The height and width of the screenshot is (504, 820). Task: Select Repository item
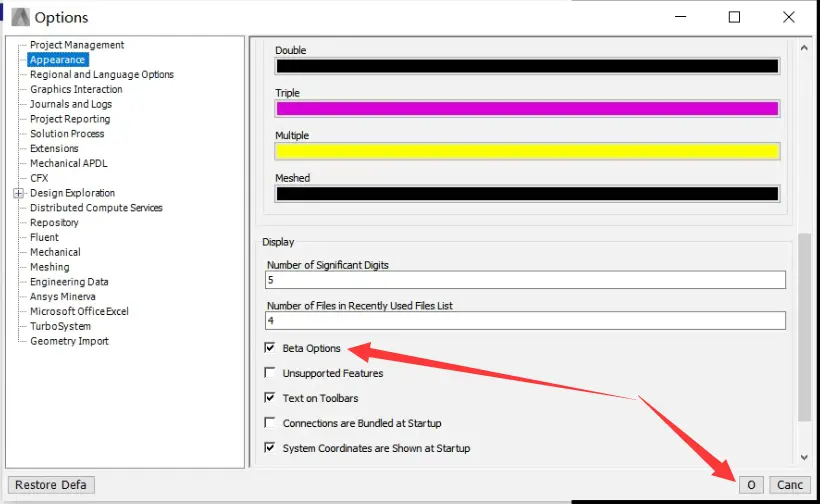click(x=54, y=223)
